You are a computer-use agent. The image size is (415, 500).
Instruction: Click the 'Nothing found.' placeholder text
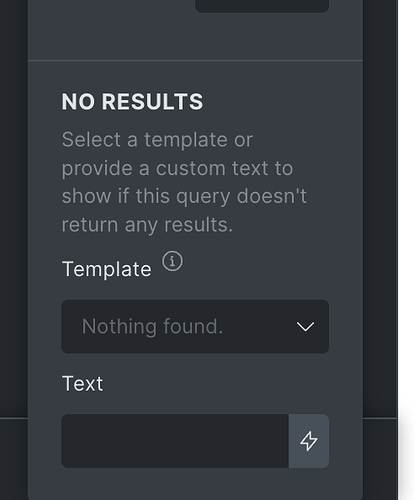click(x=152, y=326)
